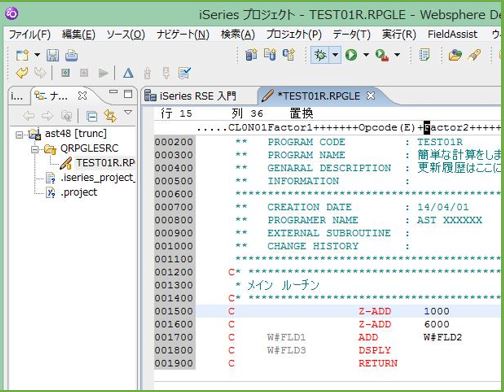The height and width of the screenshot is (392, 504).
Task: Switch to the 'i...' view tab
Action: [17, 96]
